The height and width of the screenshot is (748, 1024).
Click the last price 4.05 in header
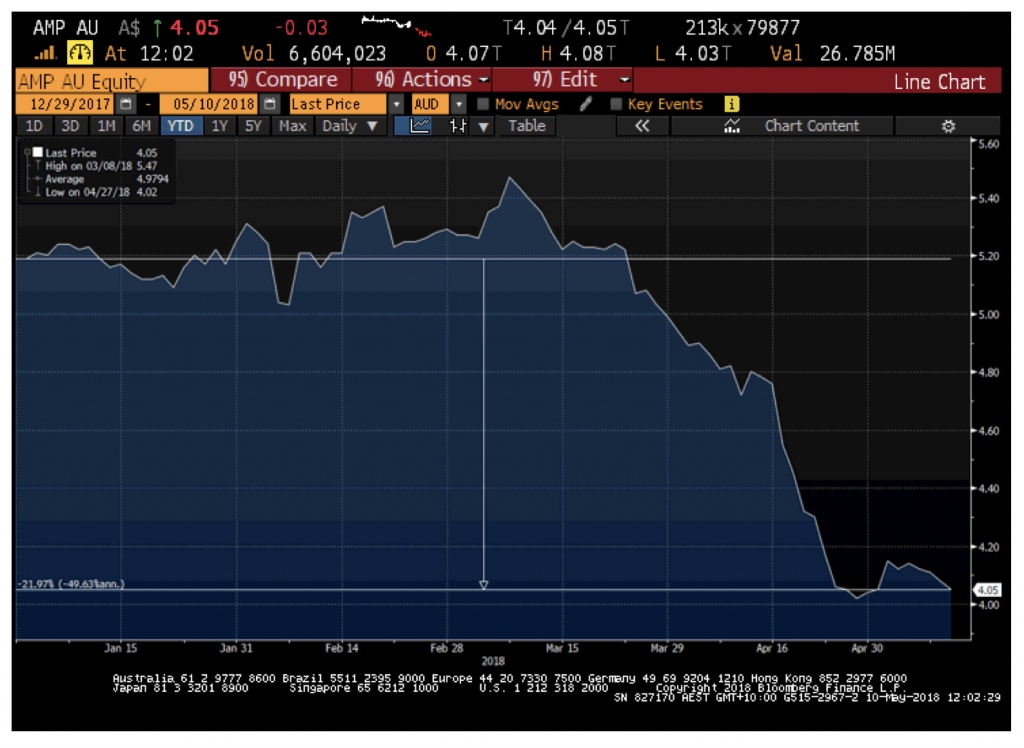(195, 28)
